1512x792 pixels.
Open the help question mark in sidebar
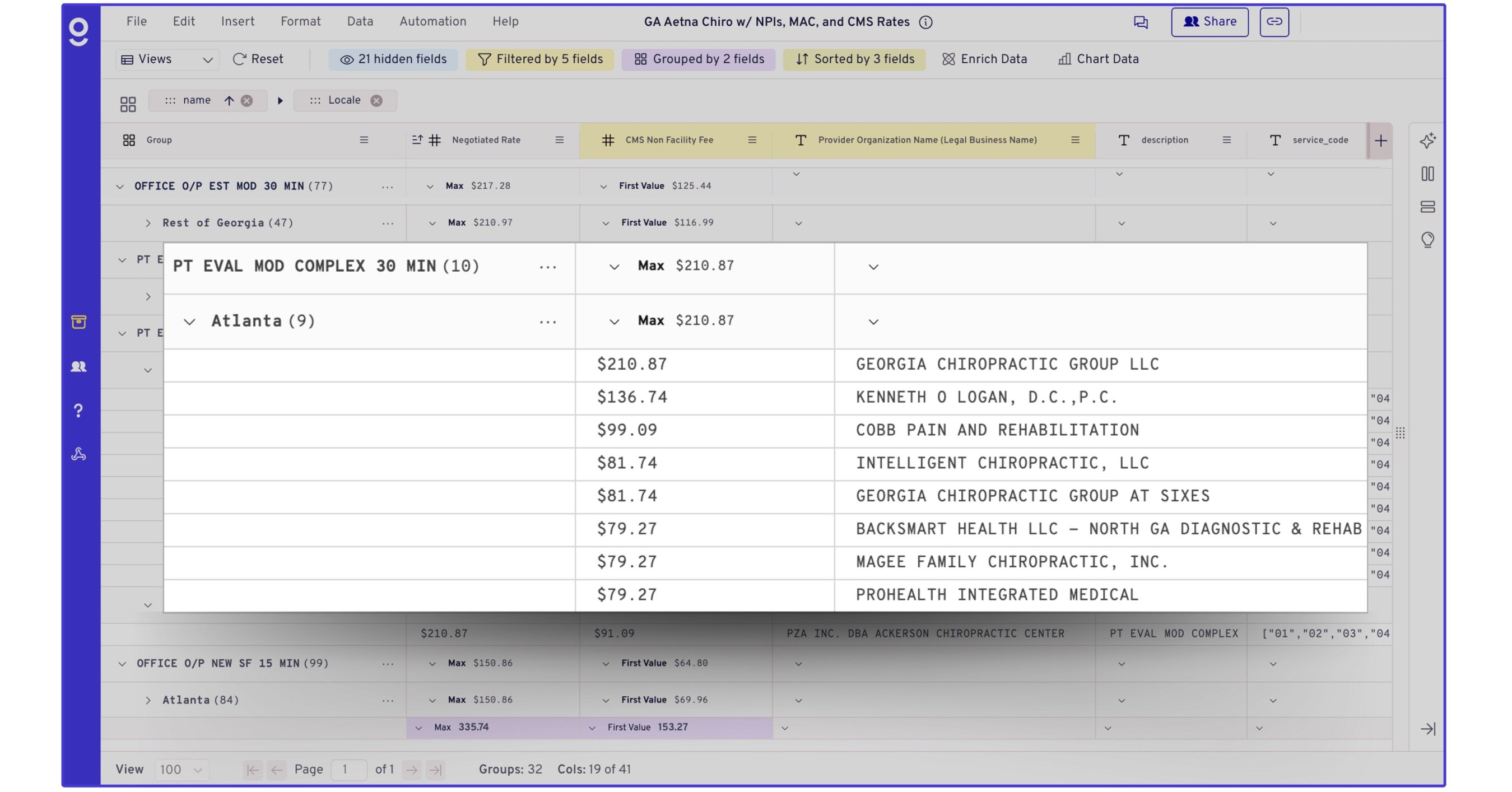(78, 411)
